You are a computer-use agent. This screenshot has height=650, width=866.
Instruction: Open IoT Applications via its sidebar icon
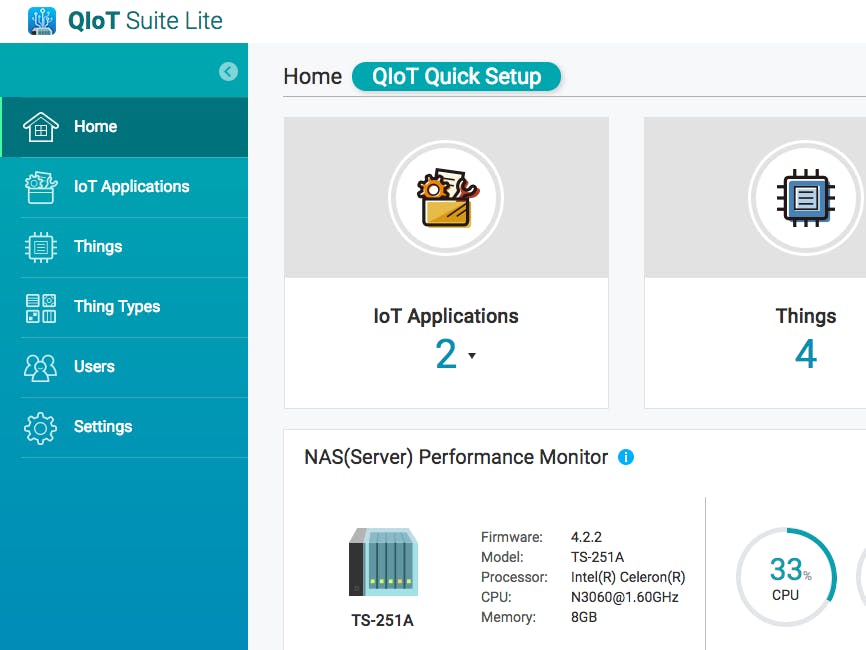40,186
